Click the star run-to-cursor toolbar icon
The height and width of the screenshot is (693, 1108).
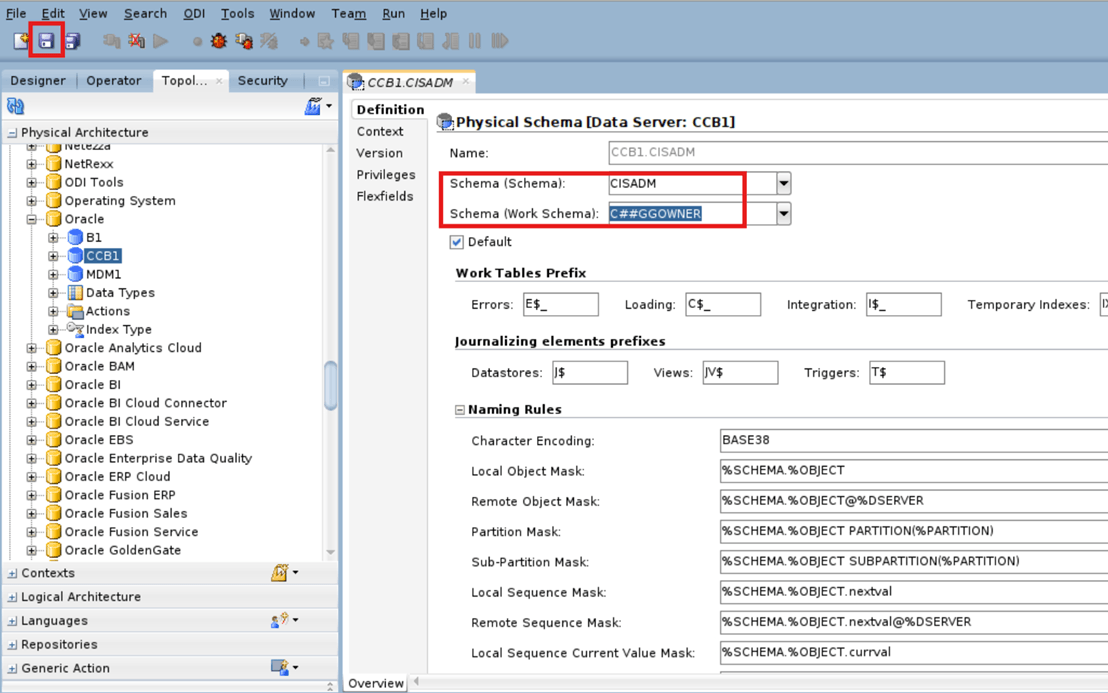325,41
